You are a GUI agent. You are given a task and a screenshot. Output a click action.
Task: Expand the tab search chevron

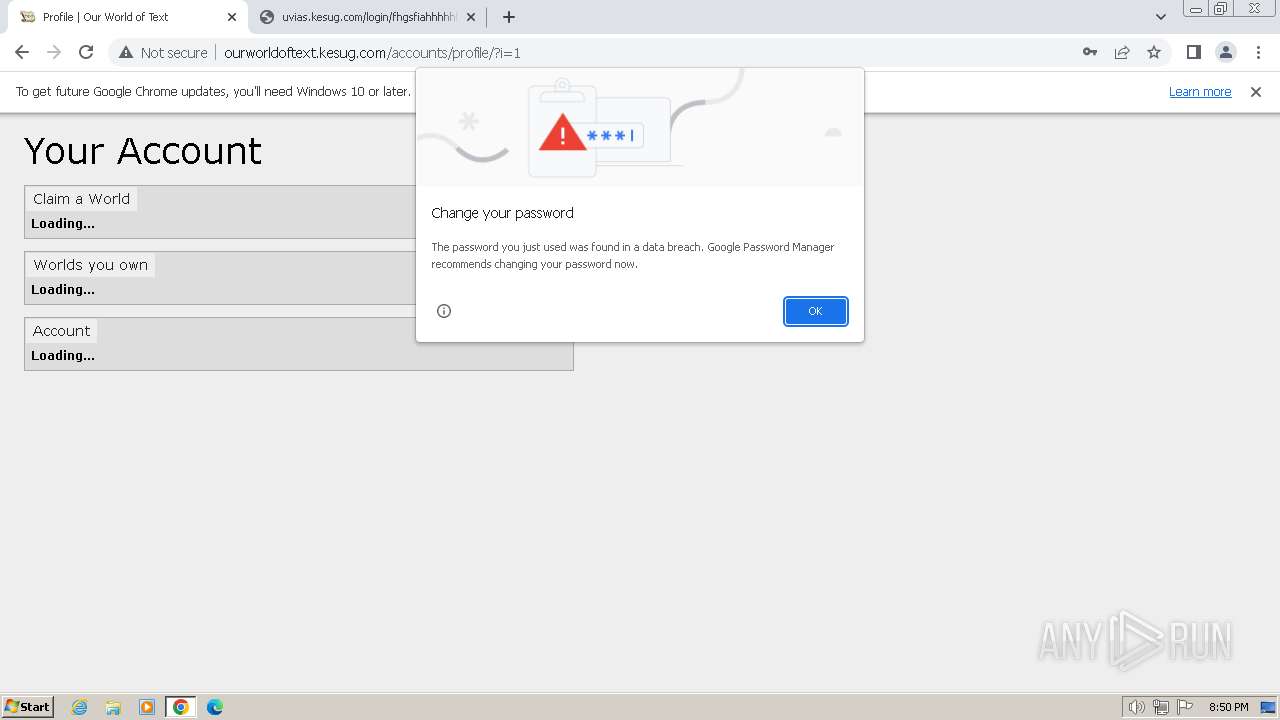click(x=1161, y=17)
